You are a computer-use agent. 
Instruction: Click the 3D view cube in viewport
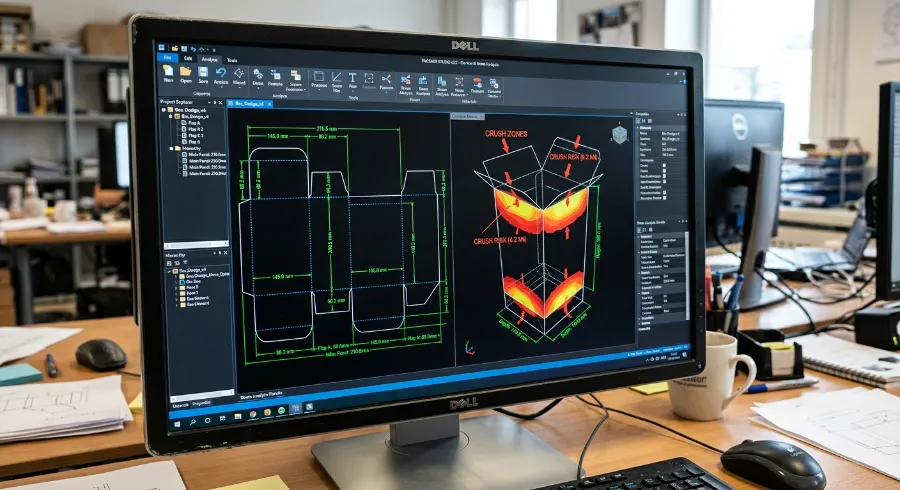(619, 135)
